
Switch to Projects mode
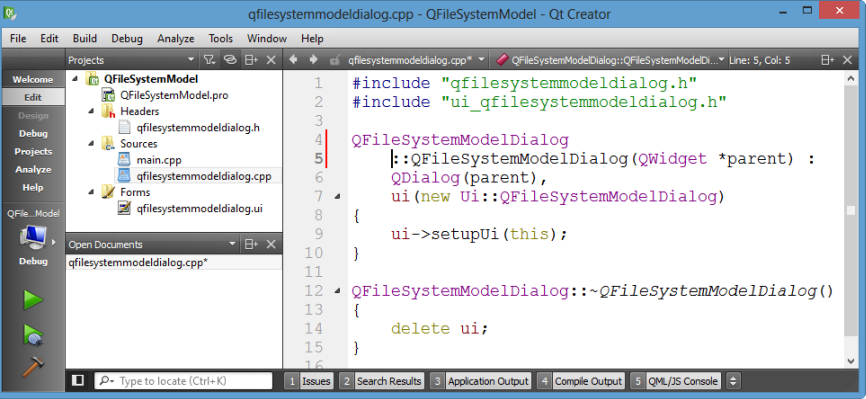tap(33, 151)
